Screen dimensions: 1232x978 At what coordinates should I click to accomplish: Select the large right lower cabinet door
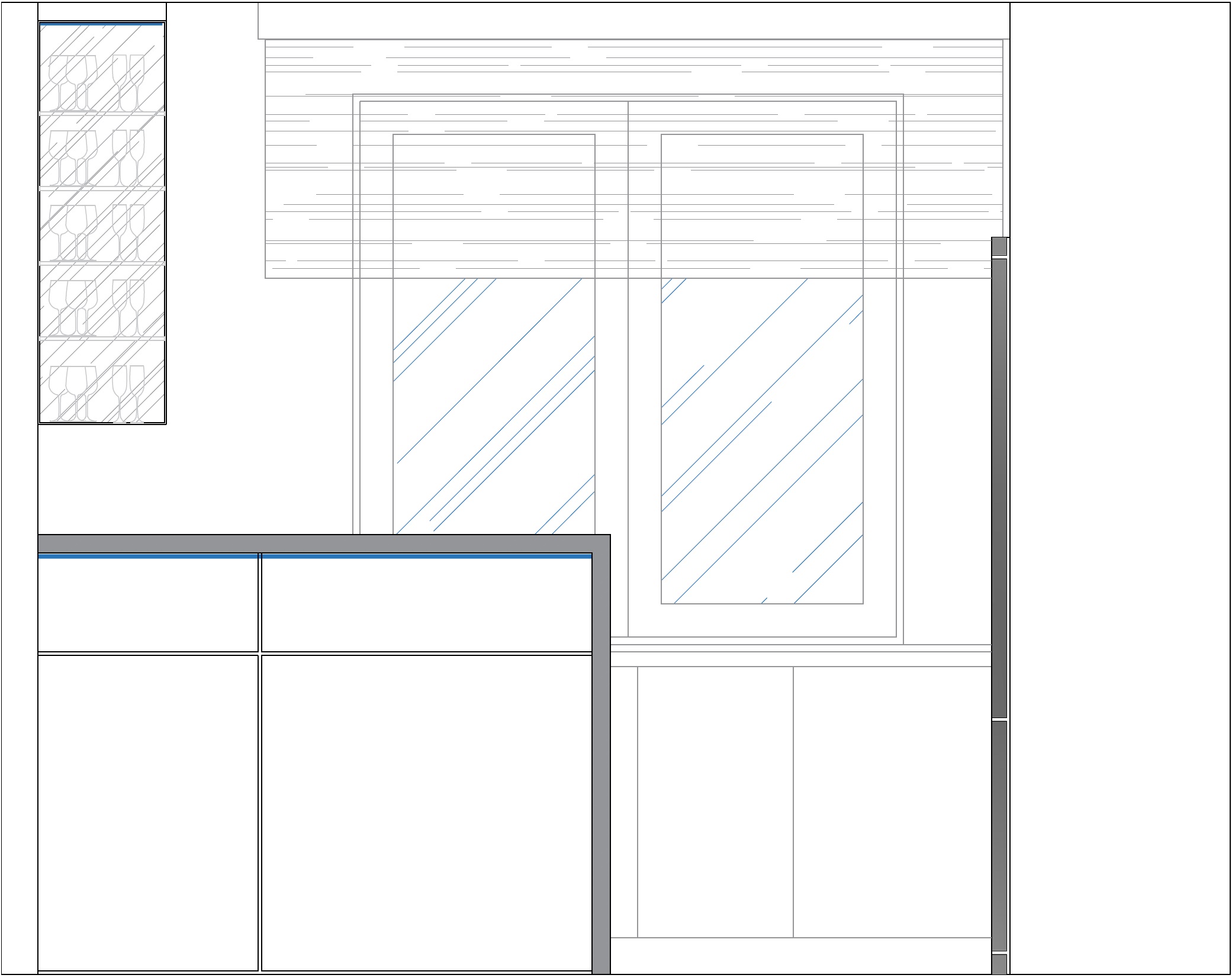point(426,812)
